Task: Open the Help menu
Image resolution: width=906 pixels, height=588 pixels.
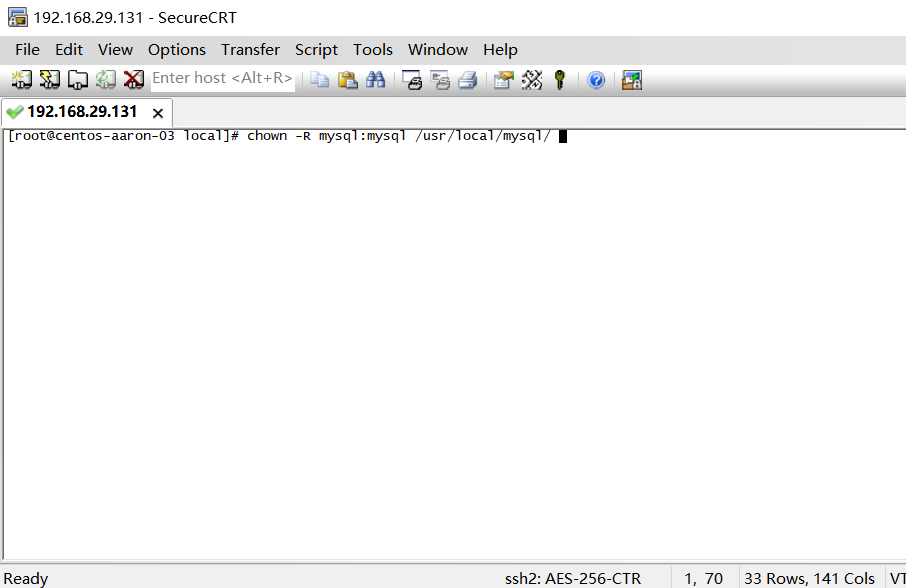Action: click(500, 50)
